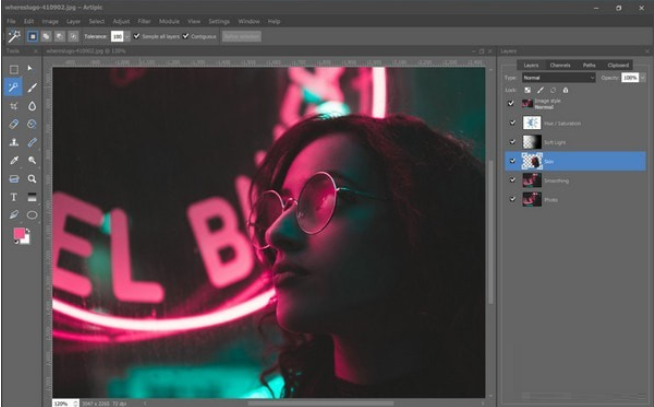Pick the Clone Stamp tool
Screen dimensions: 654x407
click(14, 142)
